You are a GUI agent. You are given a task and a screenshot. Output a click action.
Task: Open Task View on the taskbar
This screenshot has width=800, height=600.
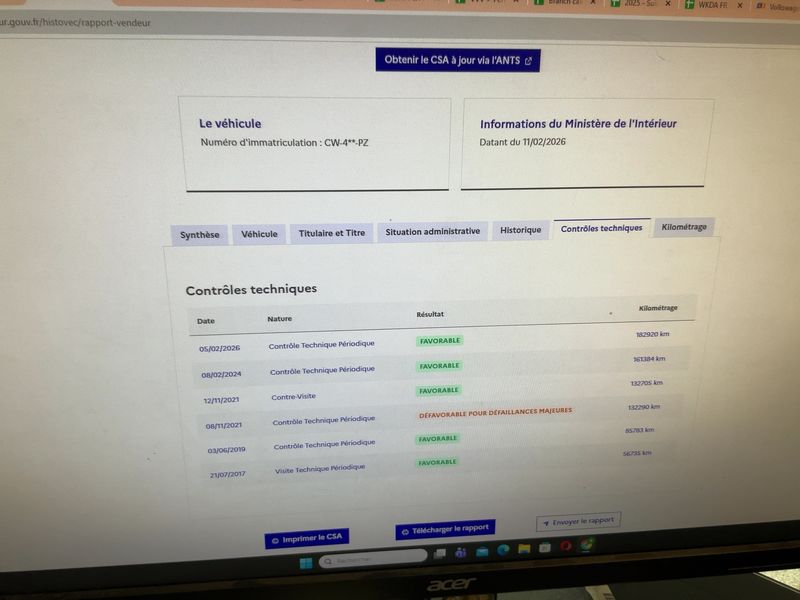tap(439, 554)
